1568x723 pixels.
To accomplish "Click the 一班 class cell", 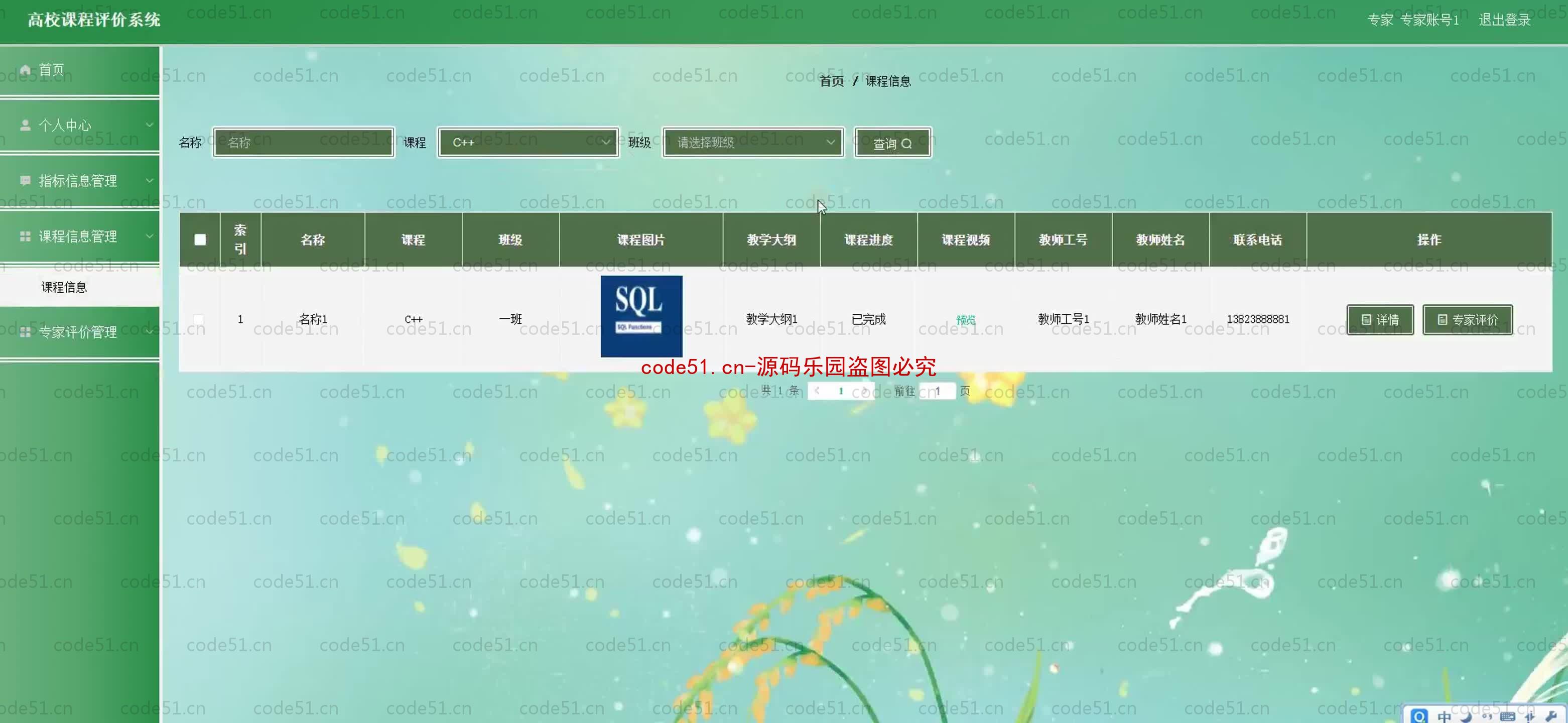I will (x=510, y=319).
